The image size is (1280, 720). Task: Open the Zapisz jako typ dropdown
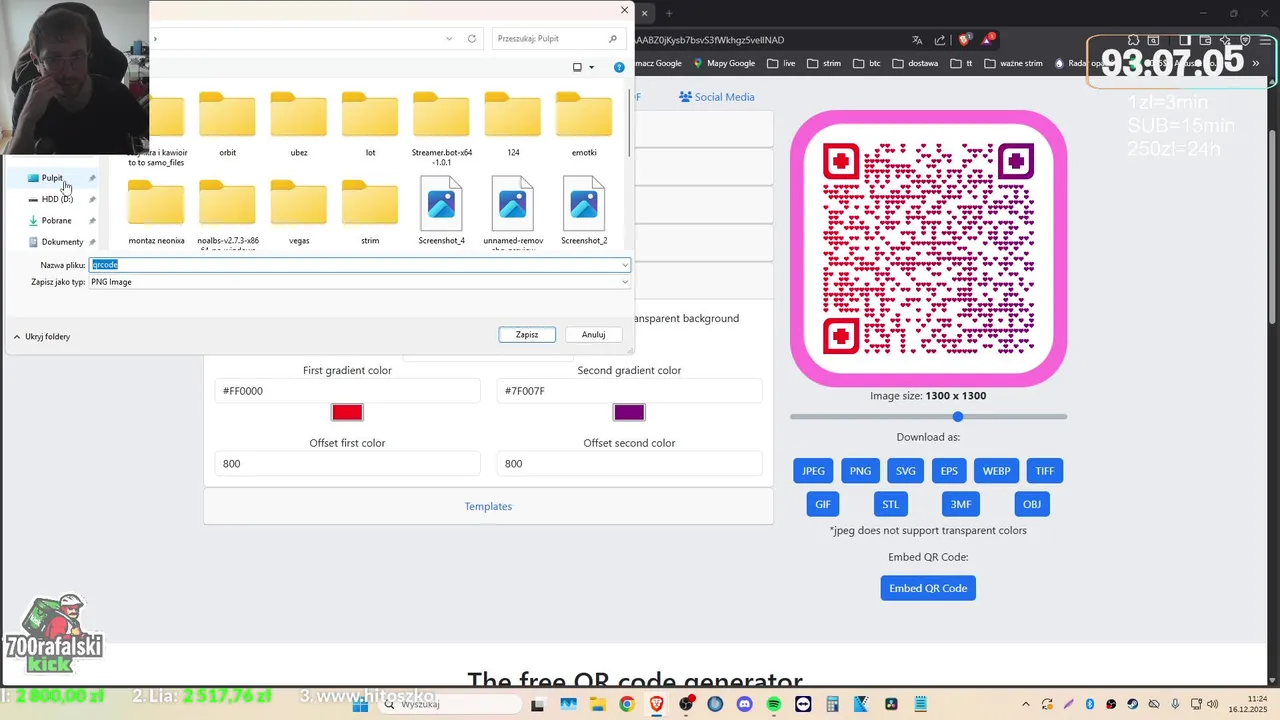click(x=625, y=282)
